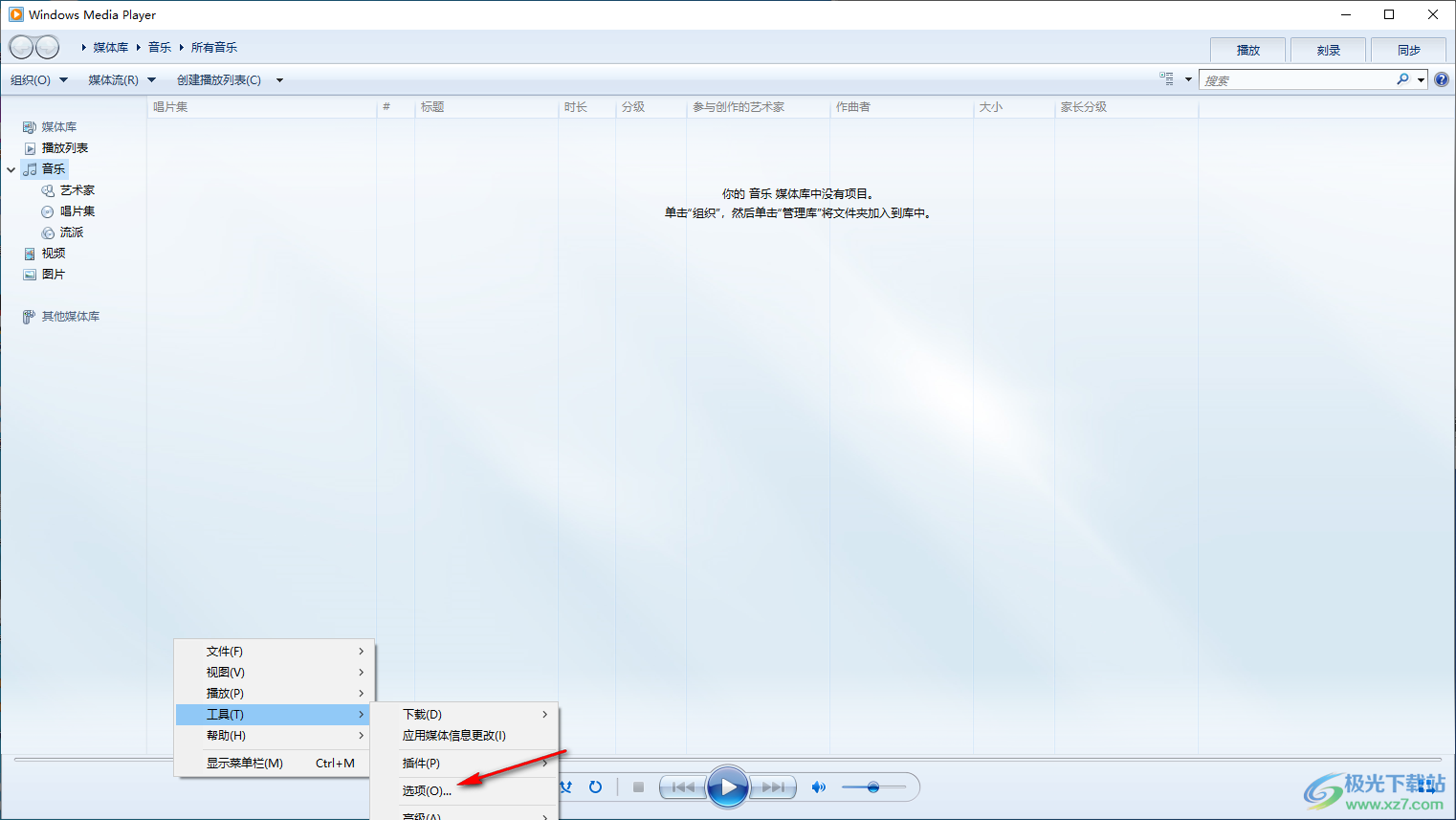Click into the 搜索 search field
This screenshot has height=820, width=1456.
click(x=1296, y=80)
